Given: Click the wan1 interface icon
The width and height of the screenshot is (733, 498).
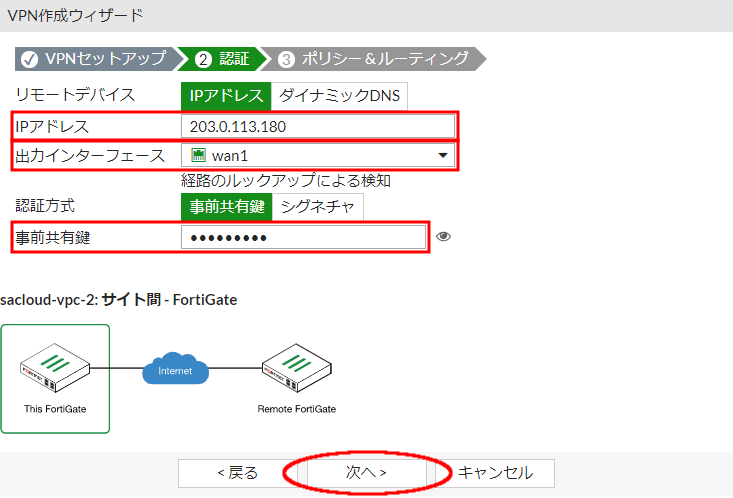Looking at the screenshot, I should (x=198, y=156).
